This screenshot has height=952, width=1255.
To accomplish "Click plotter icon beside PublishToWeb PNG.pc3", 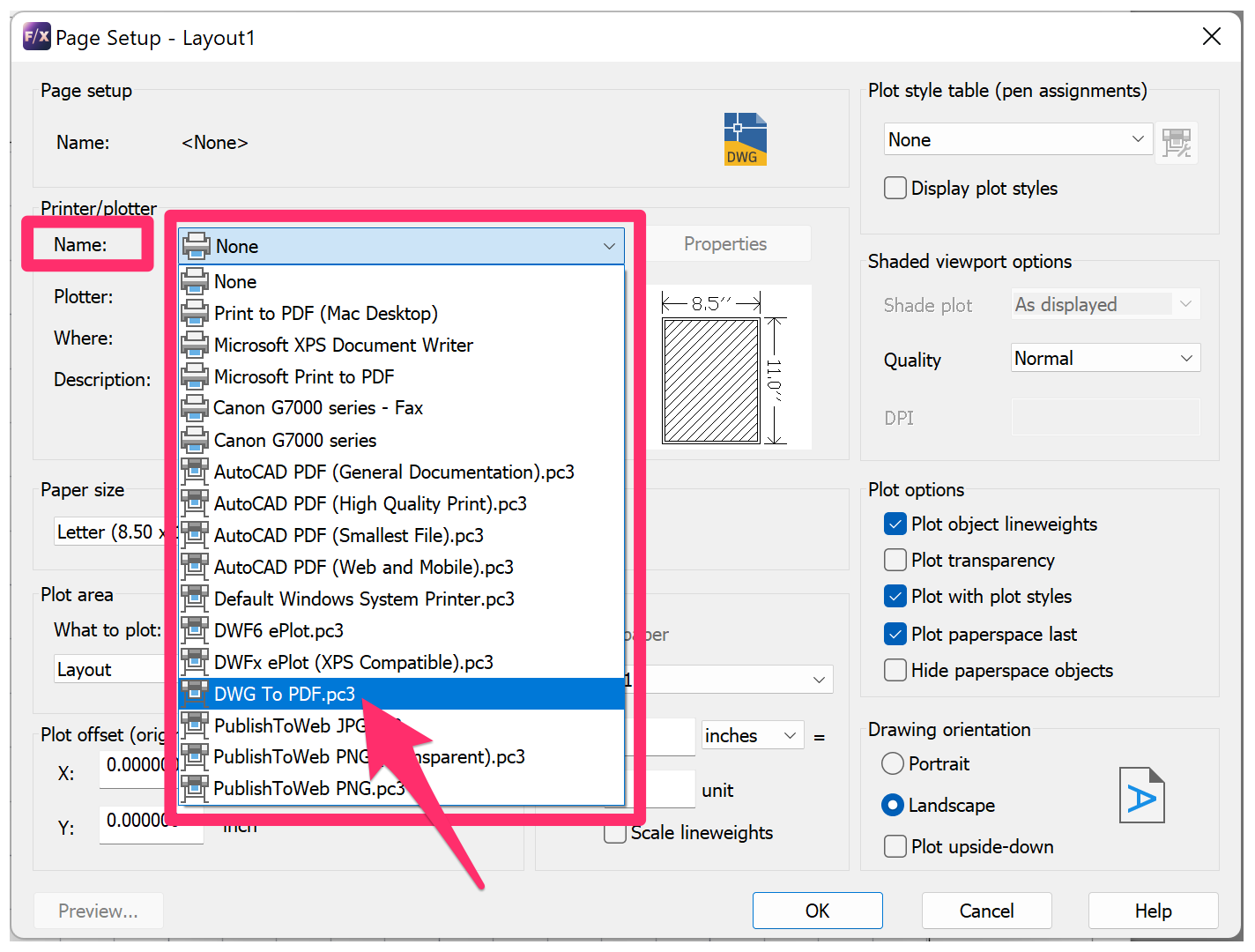I will tap(195, 788).
